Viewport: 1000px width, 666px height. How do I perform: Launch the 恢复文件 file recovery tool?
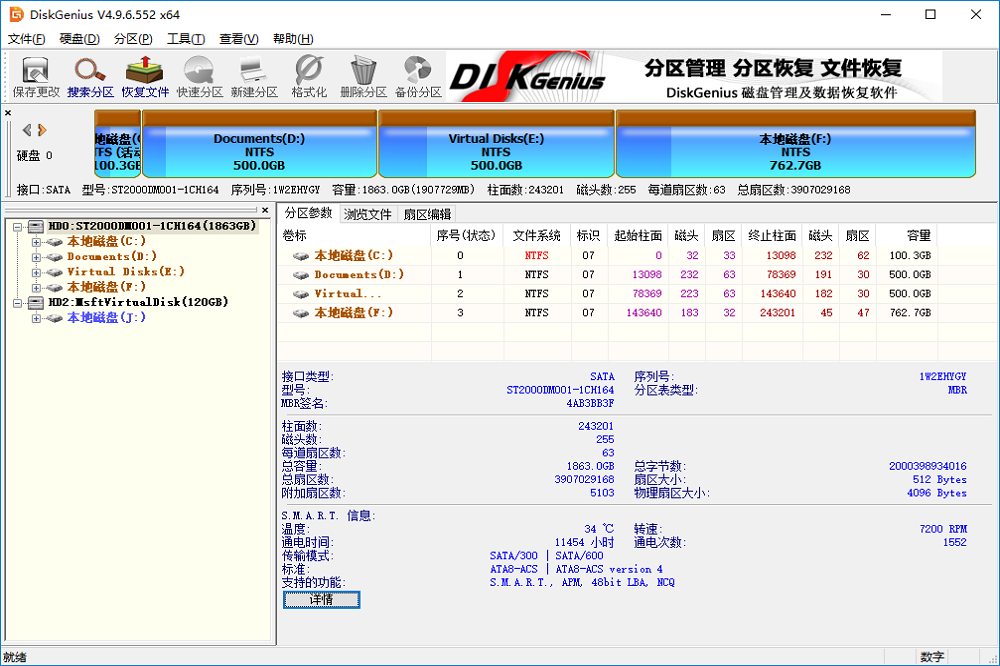145,77
